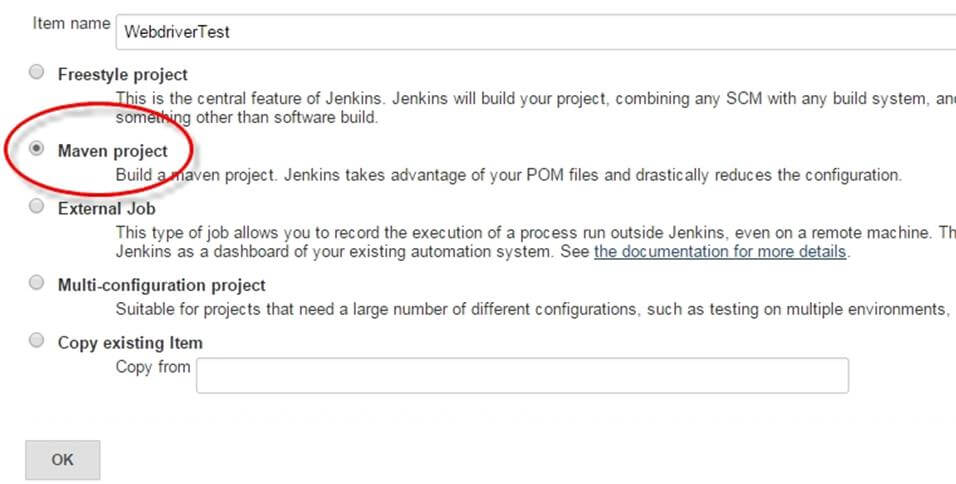
Task: Open the documentation for more details link
Action: click(720, 251)
